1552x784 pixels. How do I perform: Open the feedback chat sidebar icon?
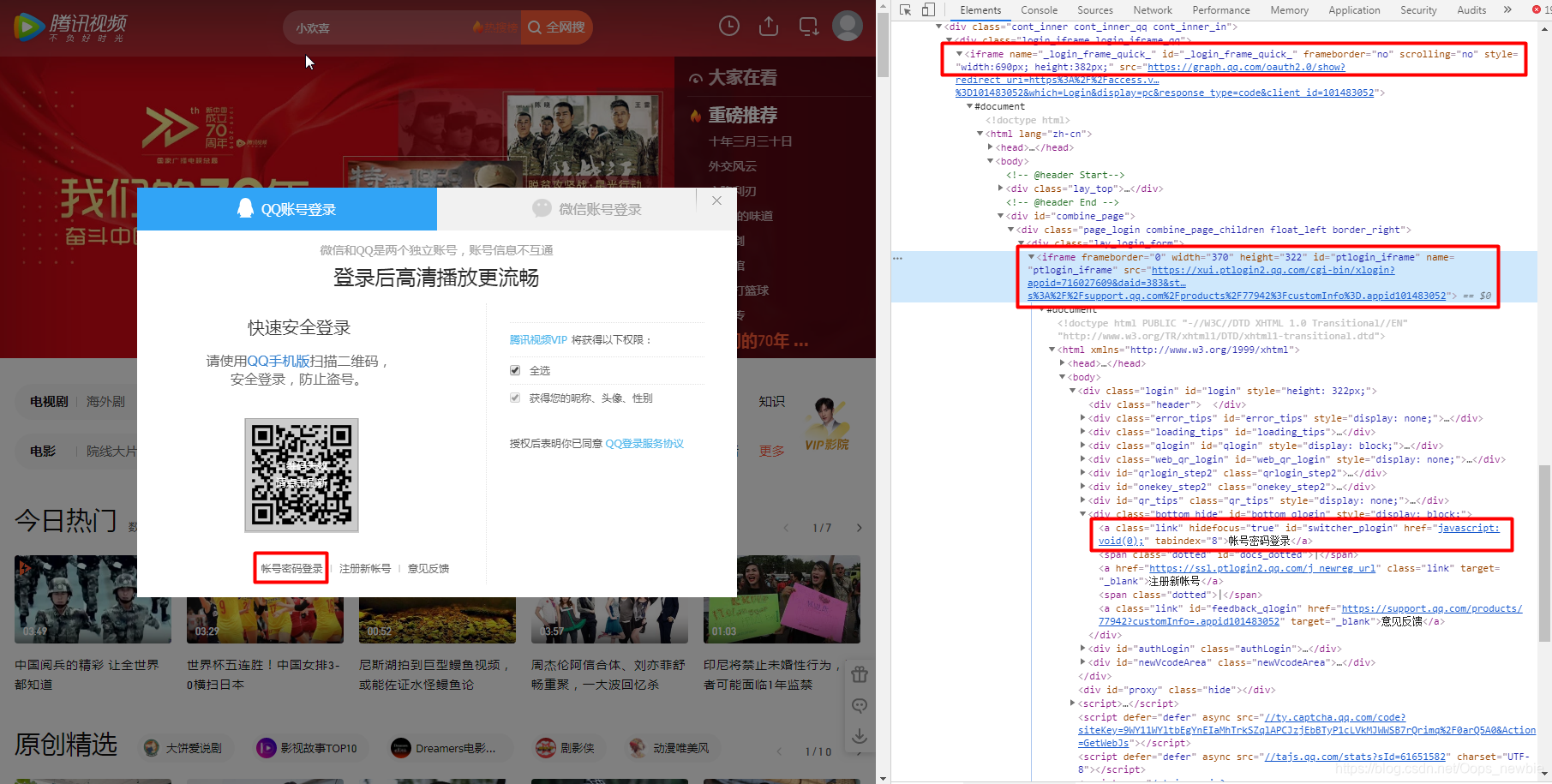(x=860, y=705)
